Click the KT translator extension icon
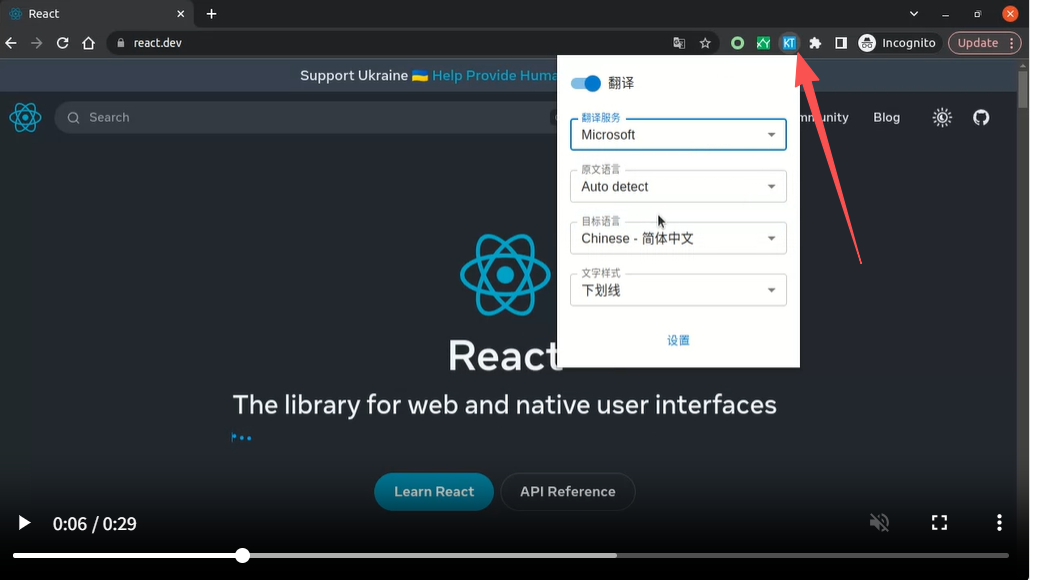This screenshot has height=580, width=1040. click(x=789, y=43)
